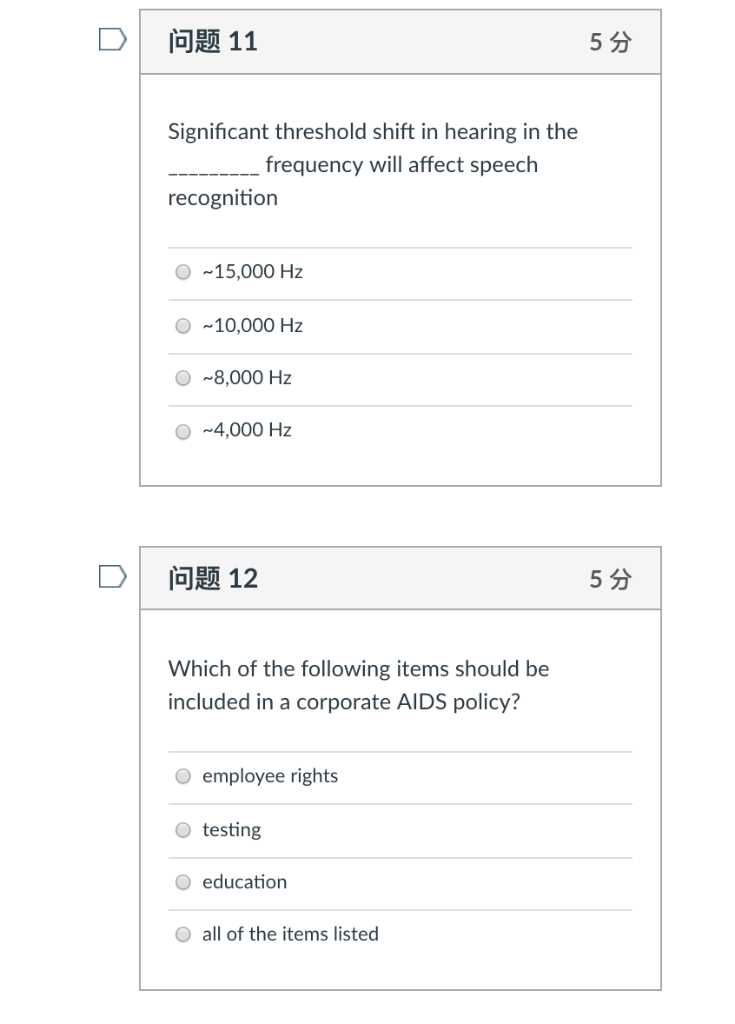The height and width of the screenshot is (1024, 735).
Task: Choose the testing answer option
Action: pos(183,829)
